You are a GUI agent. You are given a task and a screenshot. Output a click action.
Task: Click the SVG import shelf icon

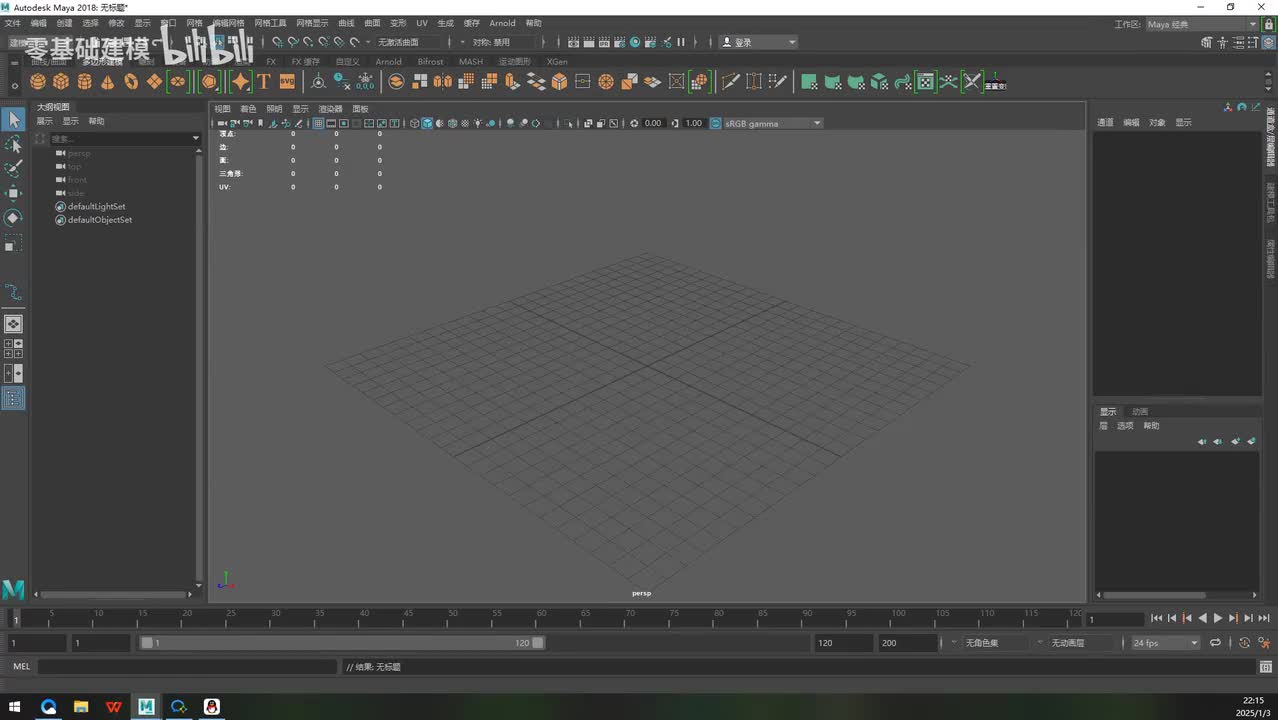(x=287, y=82)
